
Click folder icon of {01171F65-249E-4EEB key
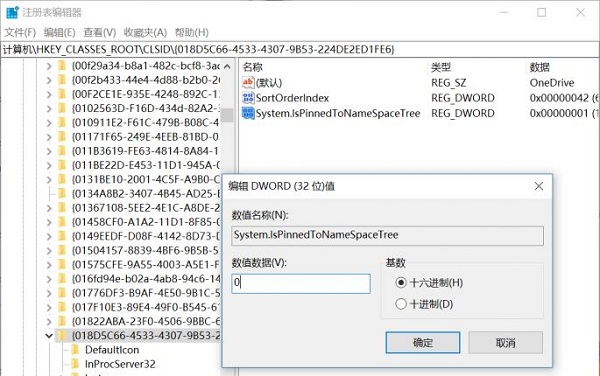[62, 137]
